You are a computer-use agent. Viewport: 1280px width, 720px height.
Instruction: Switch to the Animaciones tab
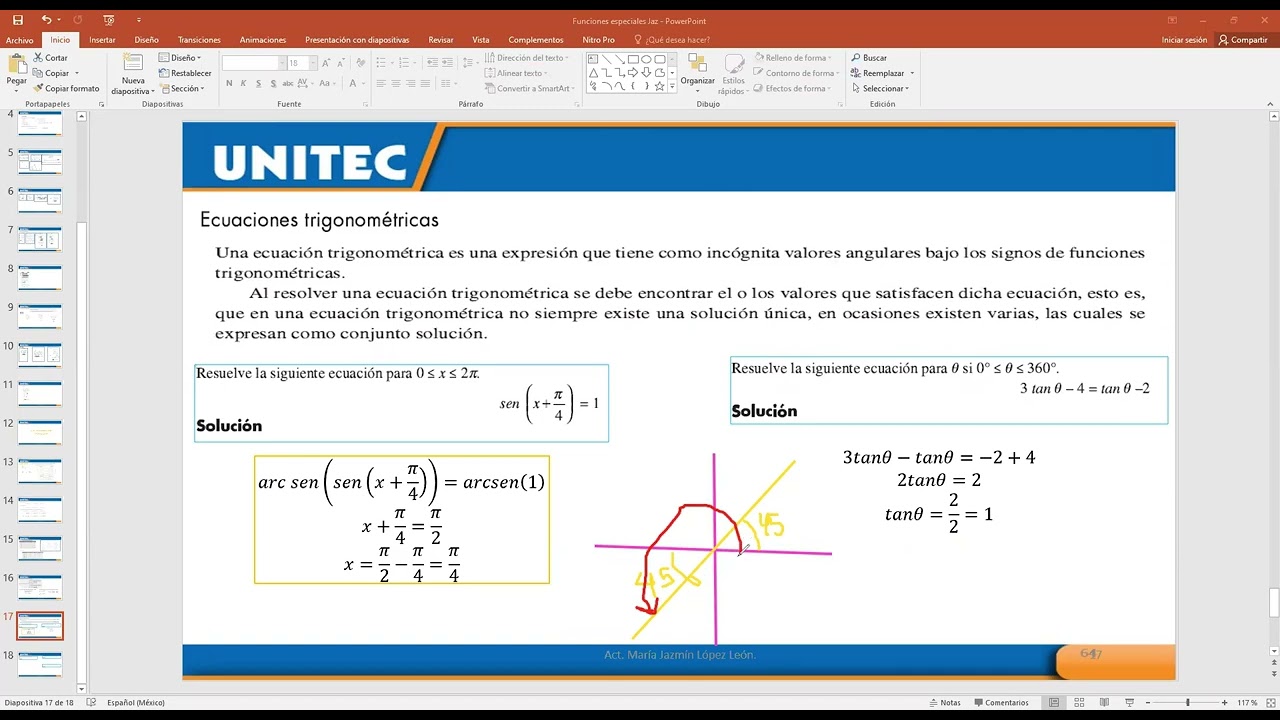[x=263, y=40]
